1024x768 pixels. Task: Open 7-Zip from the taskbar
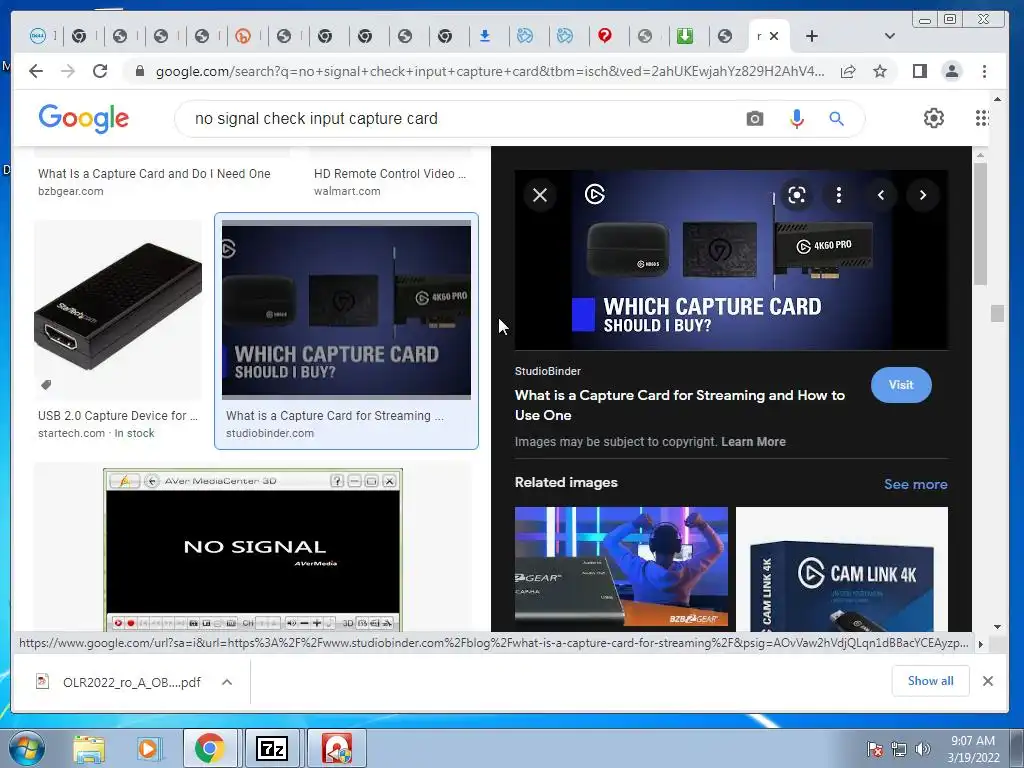[x=272, y=748]
